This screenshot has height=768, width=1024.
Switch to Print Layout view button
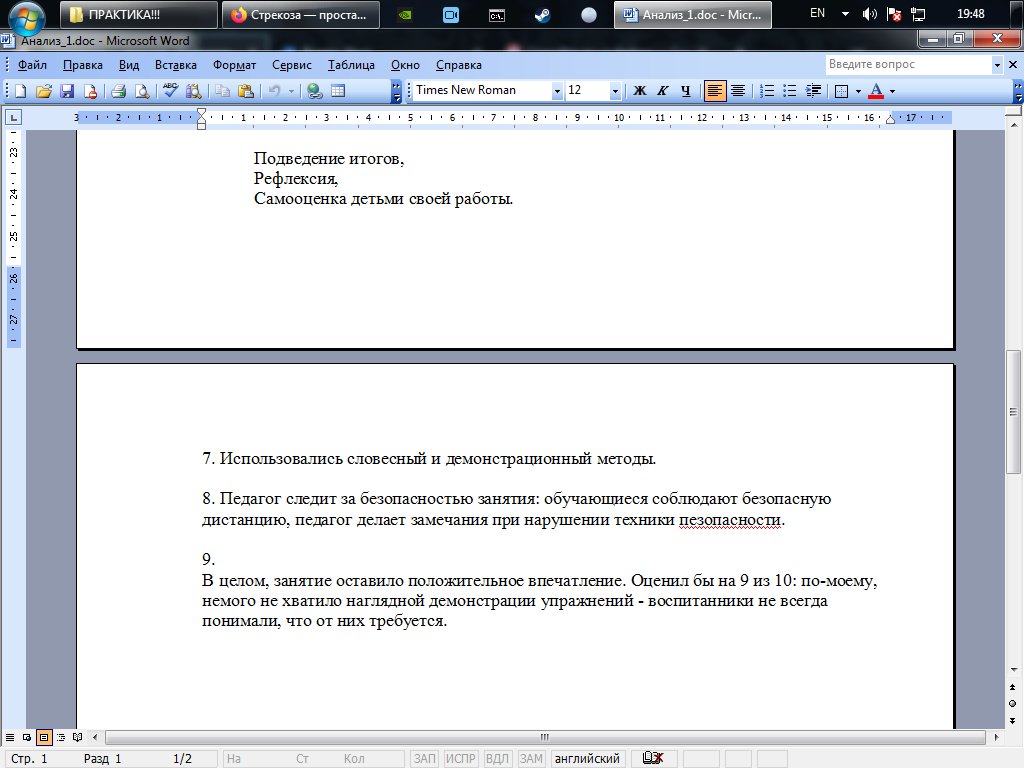(44, 737)
